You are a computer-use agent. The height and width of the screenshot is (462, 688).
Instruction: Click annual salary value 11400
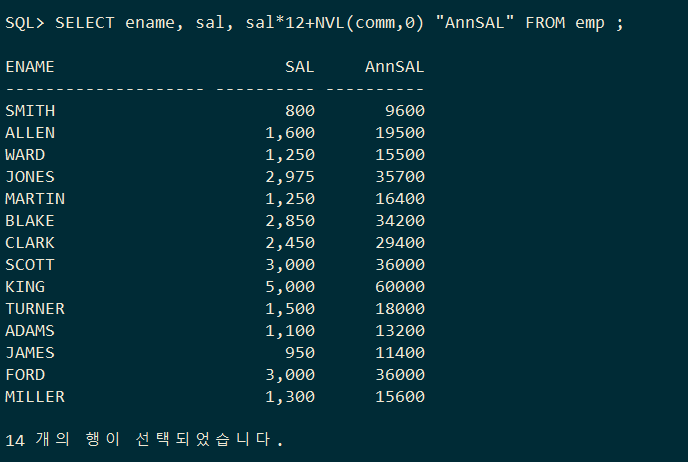[x=400, y=352]
